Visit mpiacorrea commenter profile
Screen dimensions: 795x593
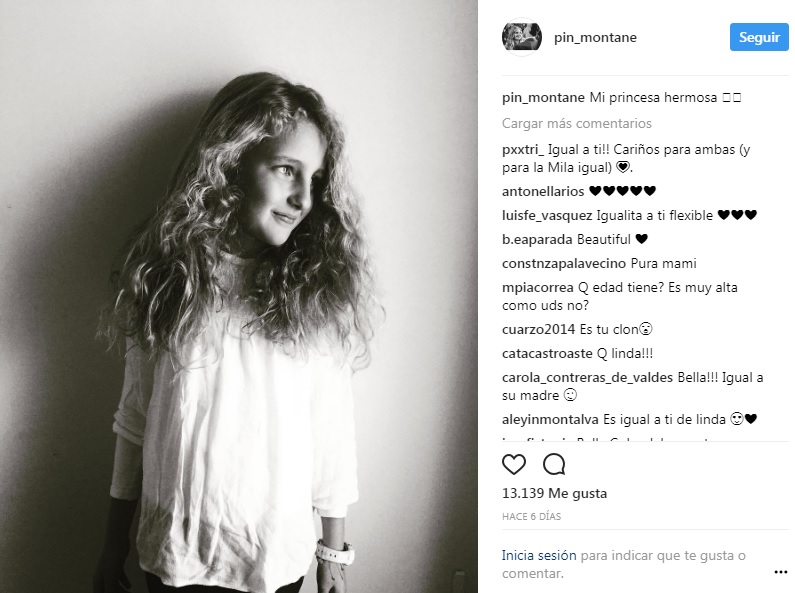[537, 287]
